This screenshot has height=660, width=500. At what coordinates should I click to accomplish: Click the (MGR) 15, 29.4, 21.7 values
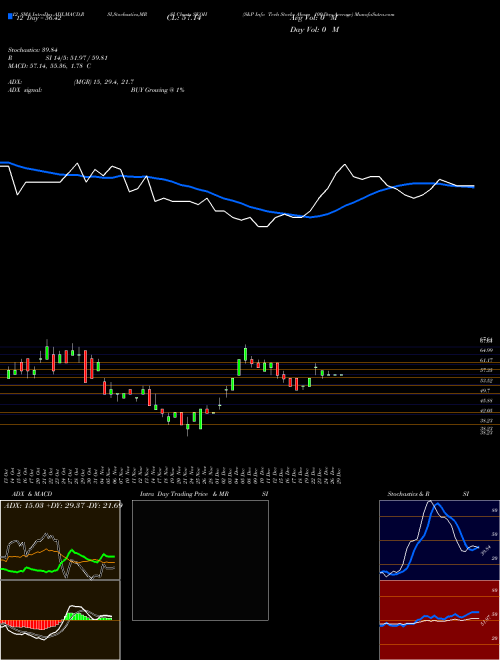[x=104, y=82]
